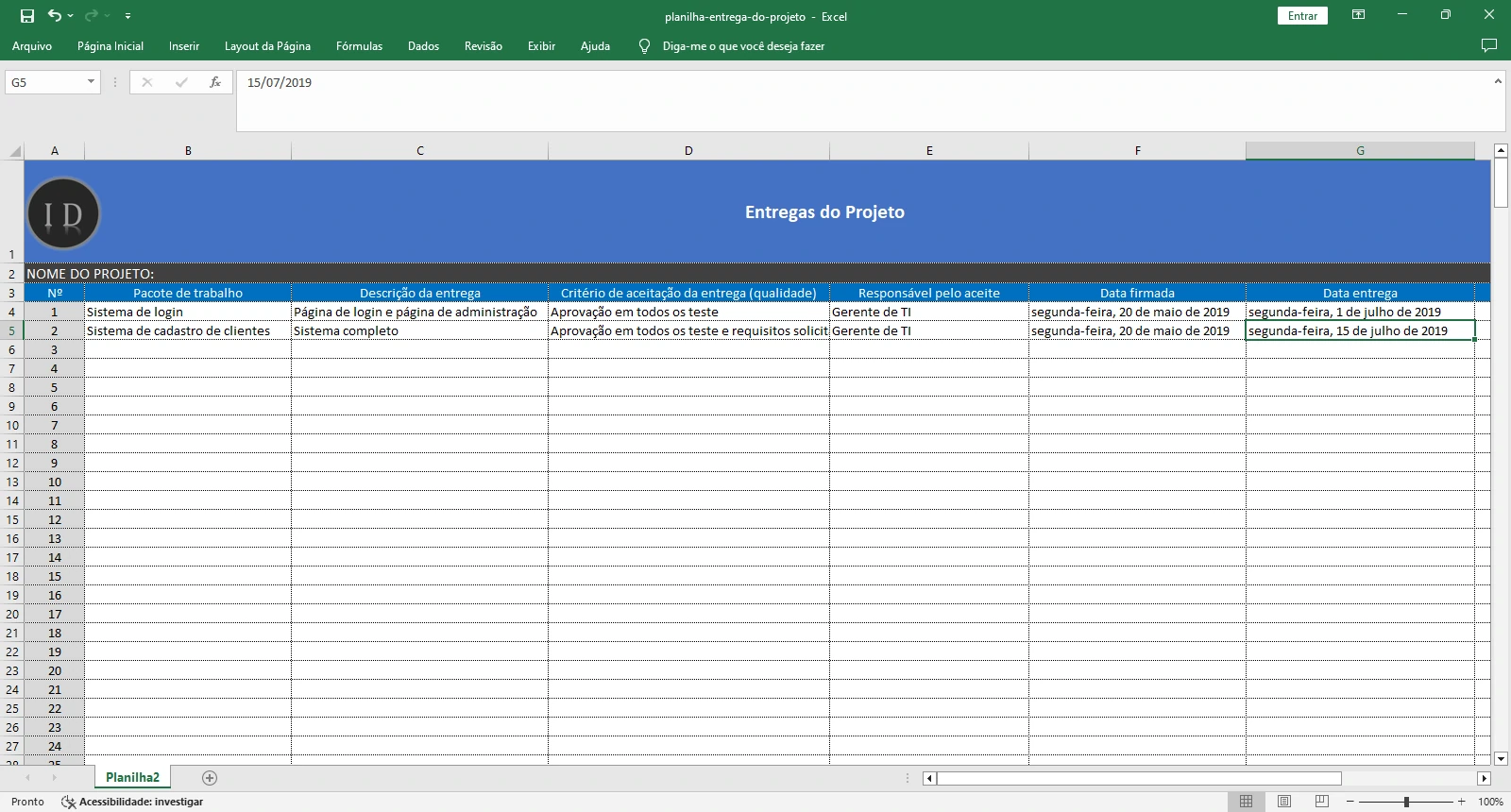Screen dimensions: 1511x812
Task: Click 'segunda-feira, 15 de julho de 2019' cell
Action: [x=1360, y=330]
